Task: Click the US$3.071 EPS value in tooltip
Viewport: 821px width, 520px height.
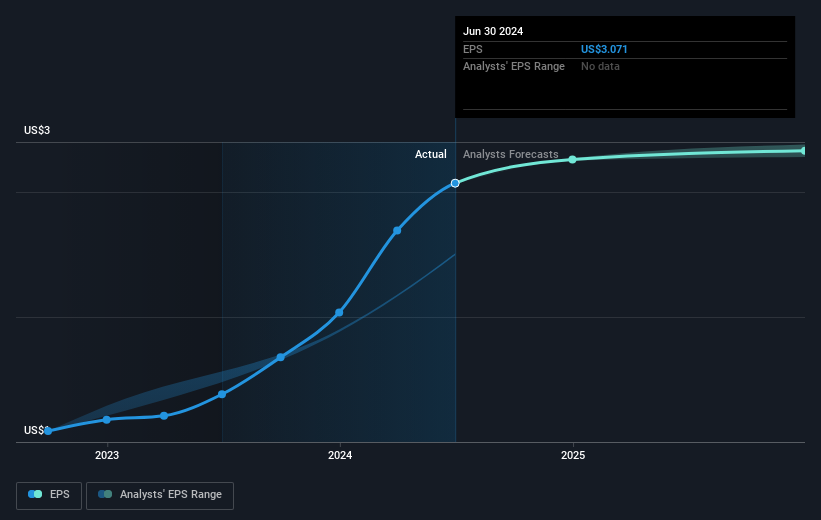Action: pyautogui.click(x=604, y=49)
